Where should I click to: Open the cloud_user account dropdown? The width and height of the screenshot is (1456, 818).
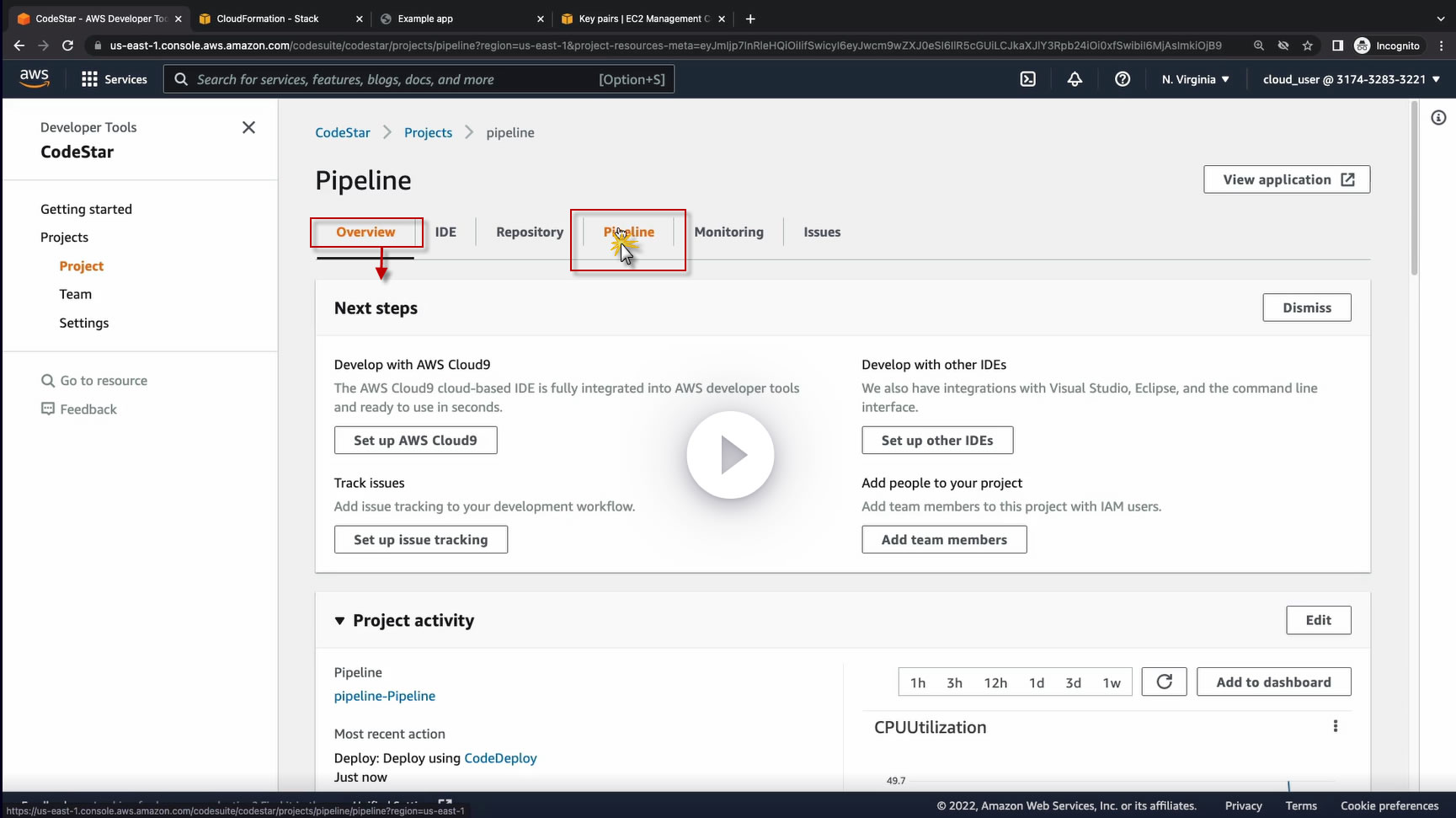[x=1351, y=79]
